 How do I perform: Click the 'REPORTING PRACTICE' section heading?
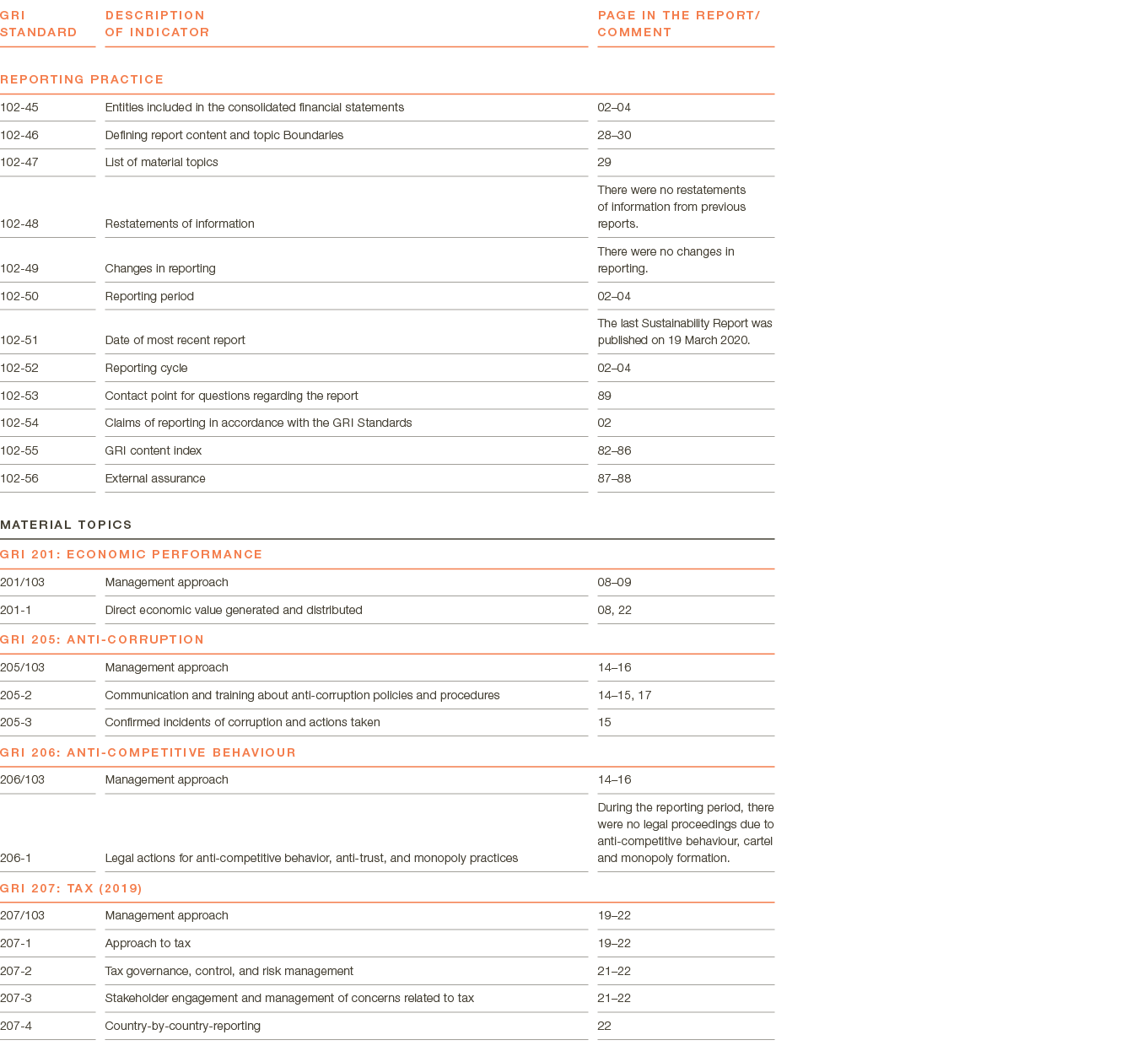82,79
